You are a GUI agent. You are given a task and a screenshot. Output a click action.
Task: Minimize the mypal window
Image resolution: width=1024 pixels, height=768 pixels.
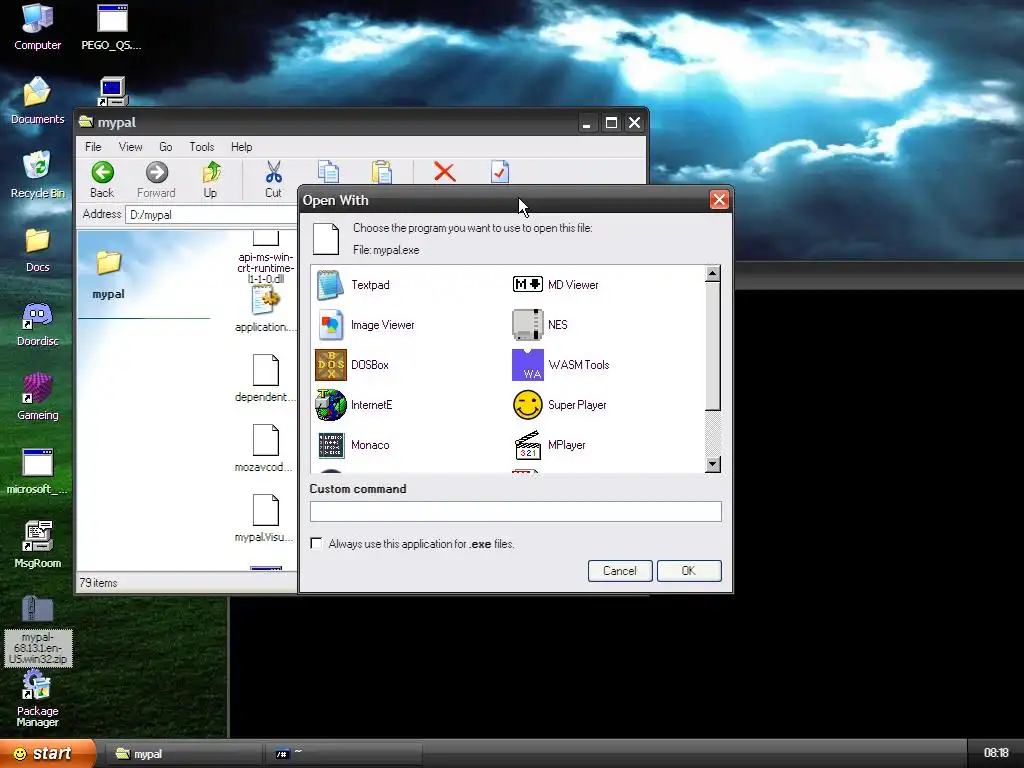[x=587, y=123]
